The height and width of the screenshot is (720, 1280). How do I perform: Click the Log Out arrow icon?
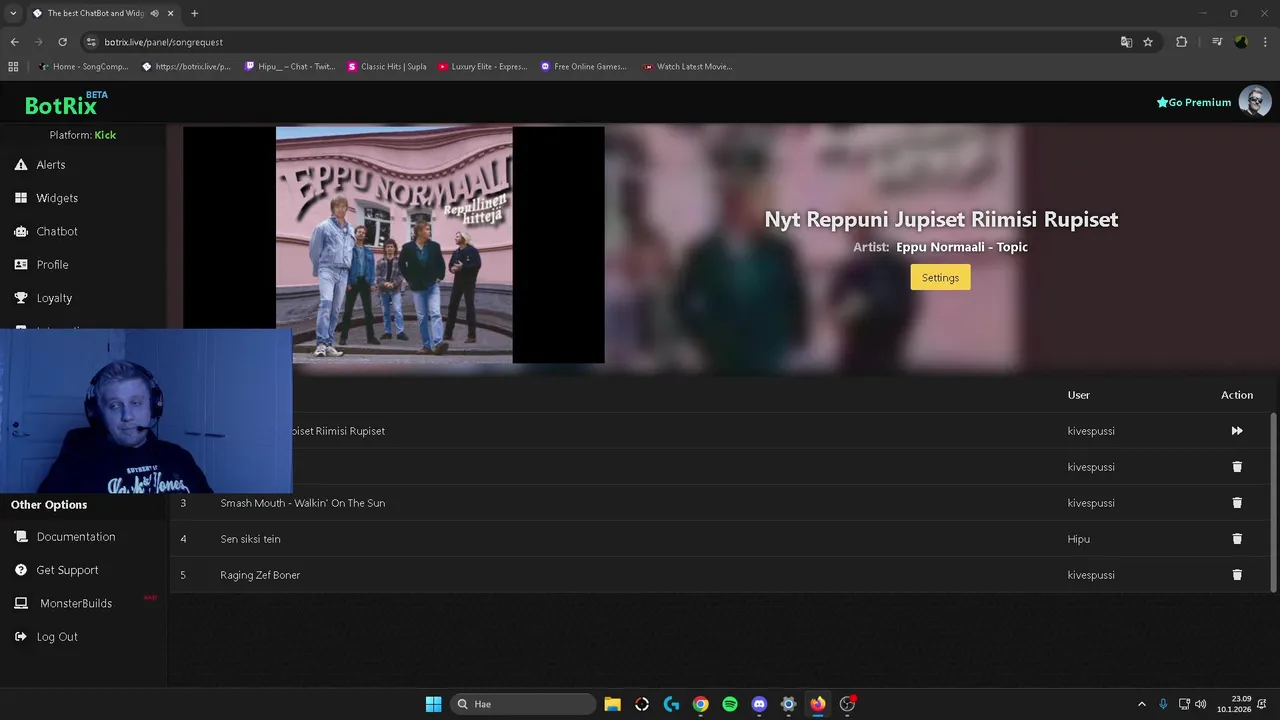(20, 637)
